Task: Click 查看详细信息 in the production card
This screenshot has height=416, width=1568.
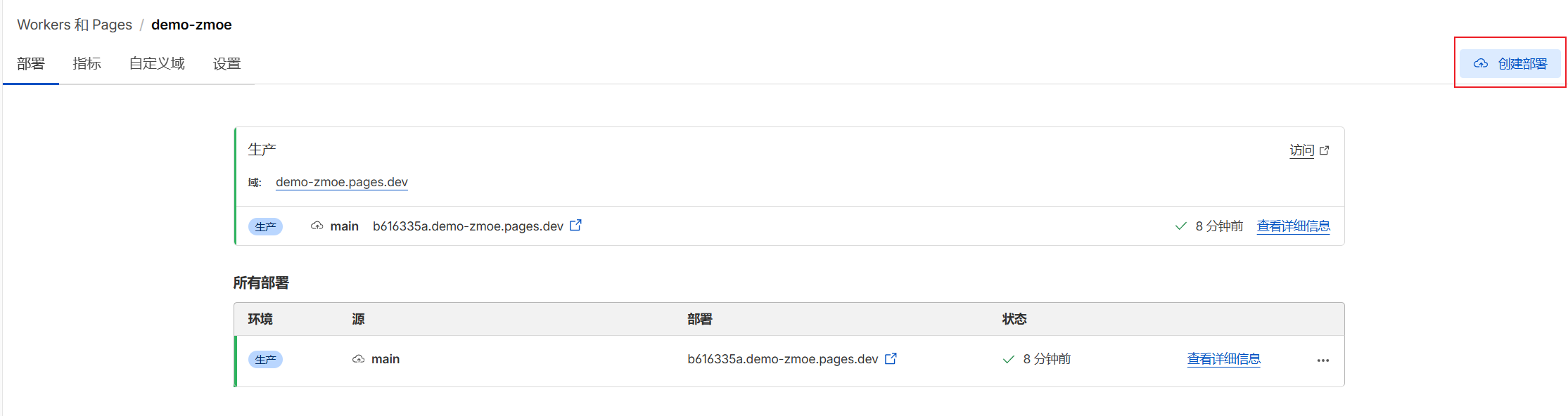Action: point(1293,226)
